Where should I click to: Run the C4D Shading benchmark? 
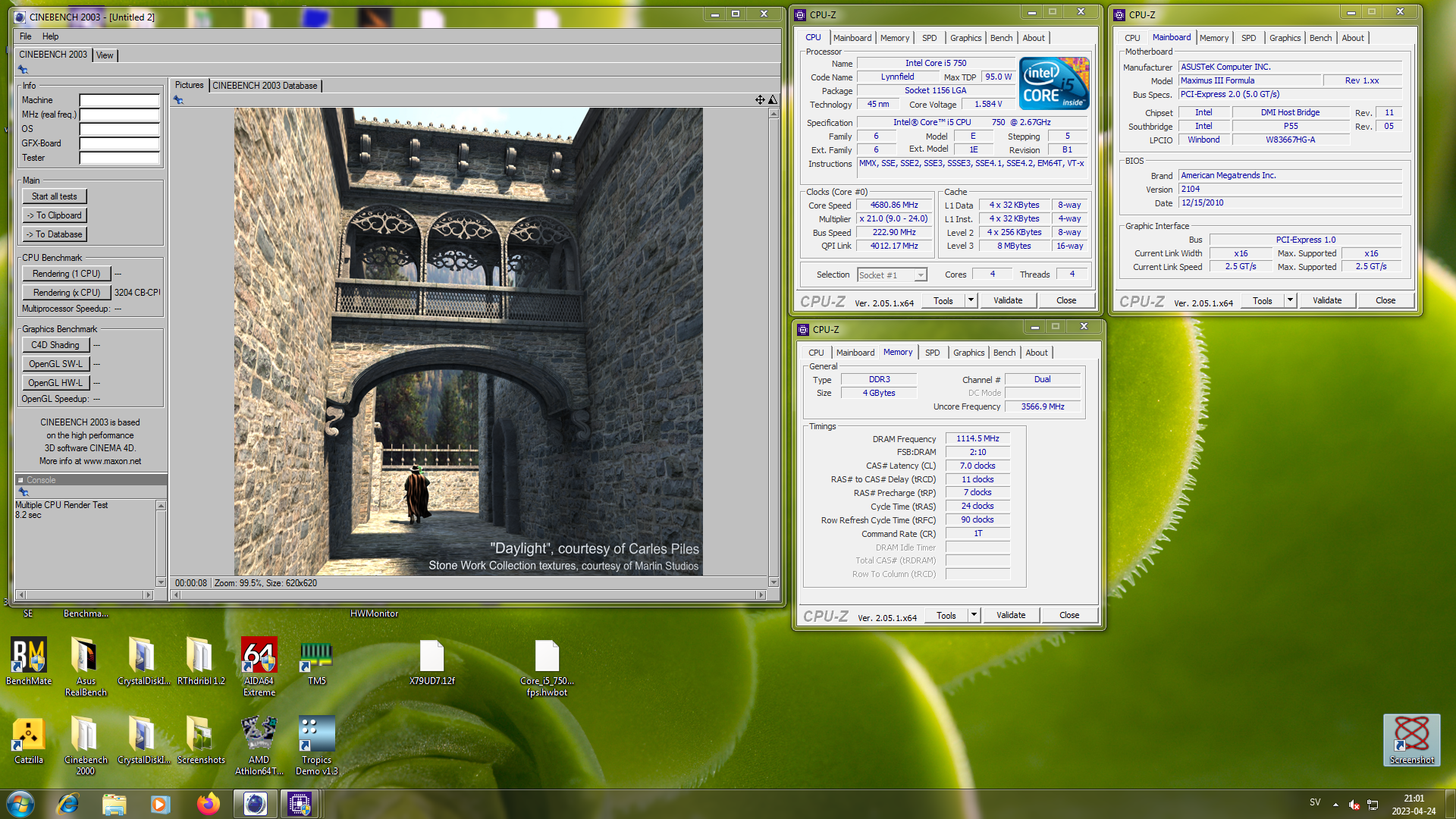[x=55, y=345]
